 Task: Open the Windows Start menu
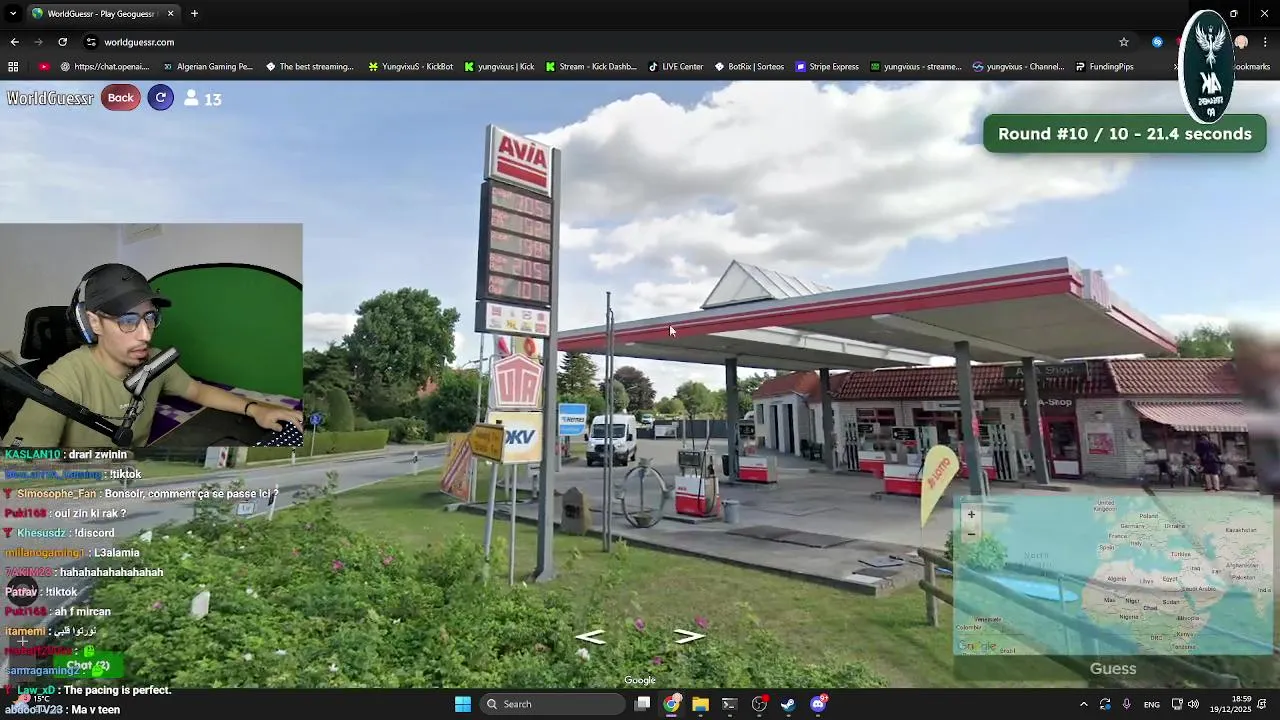pyautogui.click(x=462, y=704)
